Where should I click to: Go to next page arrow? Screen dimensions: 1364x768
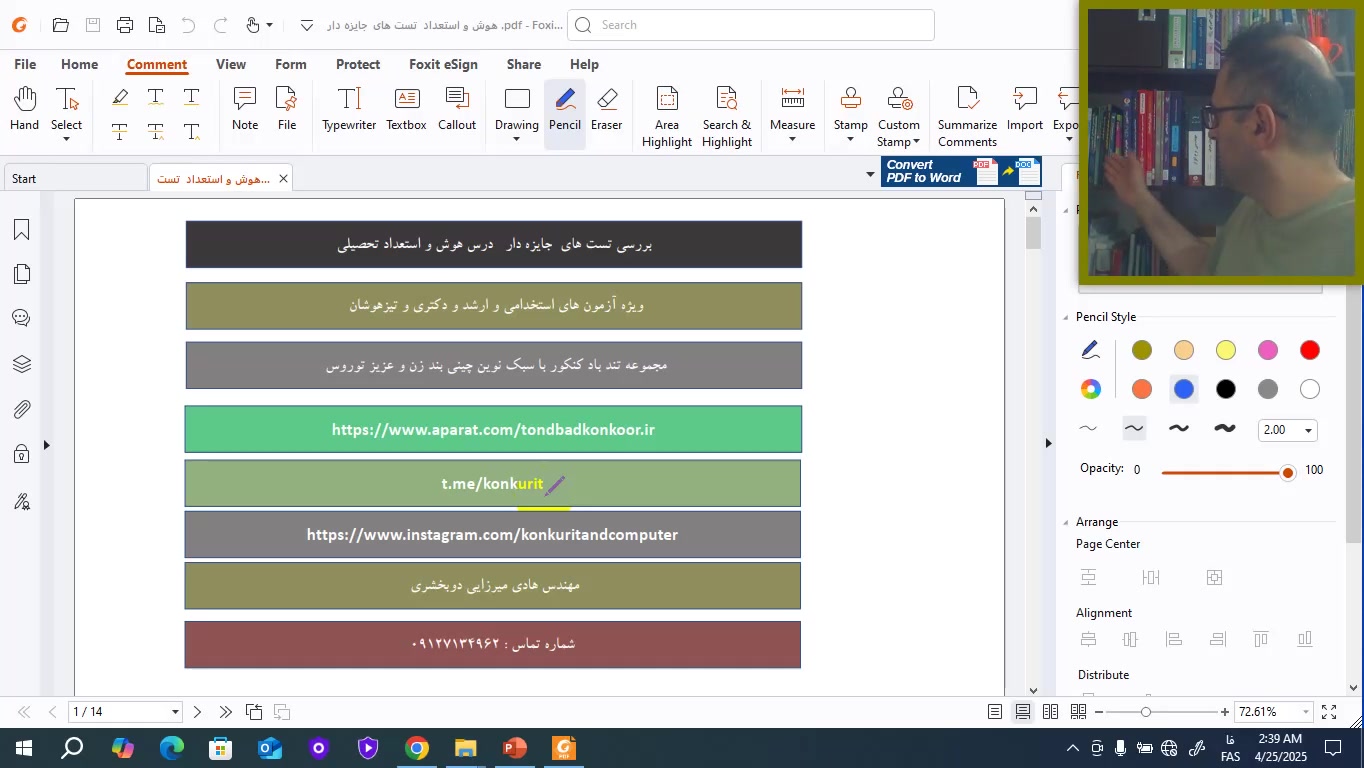[x=197, y=712]
